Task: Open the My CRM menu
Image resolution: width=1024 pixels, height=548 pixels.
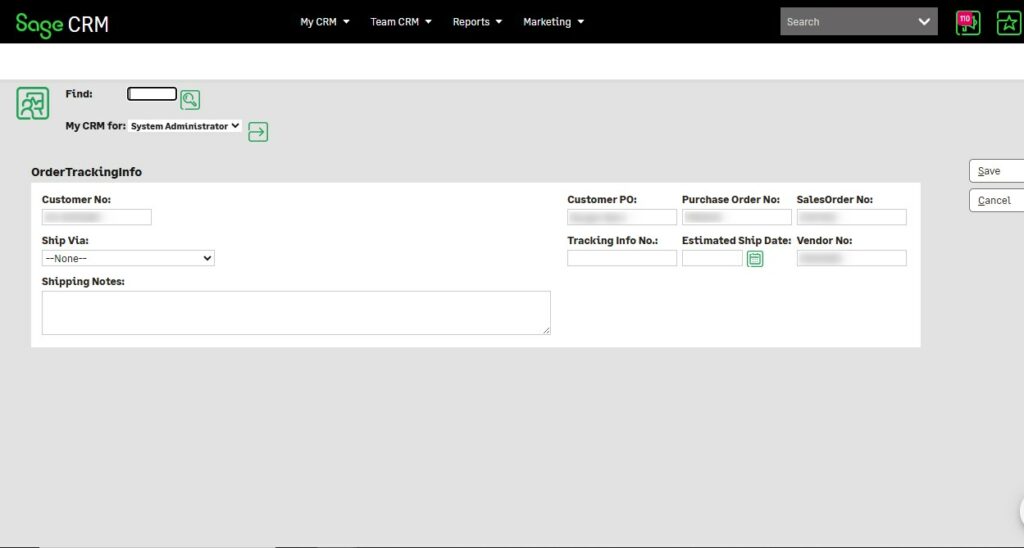Action: (x=325, y=22)
